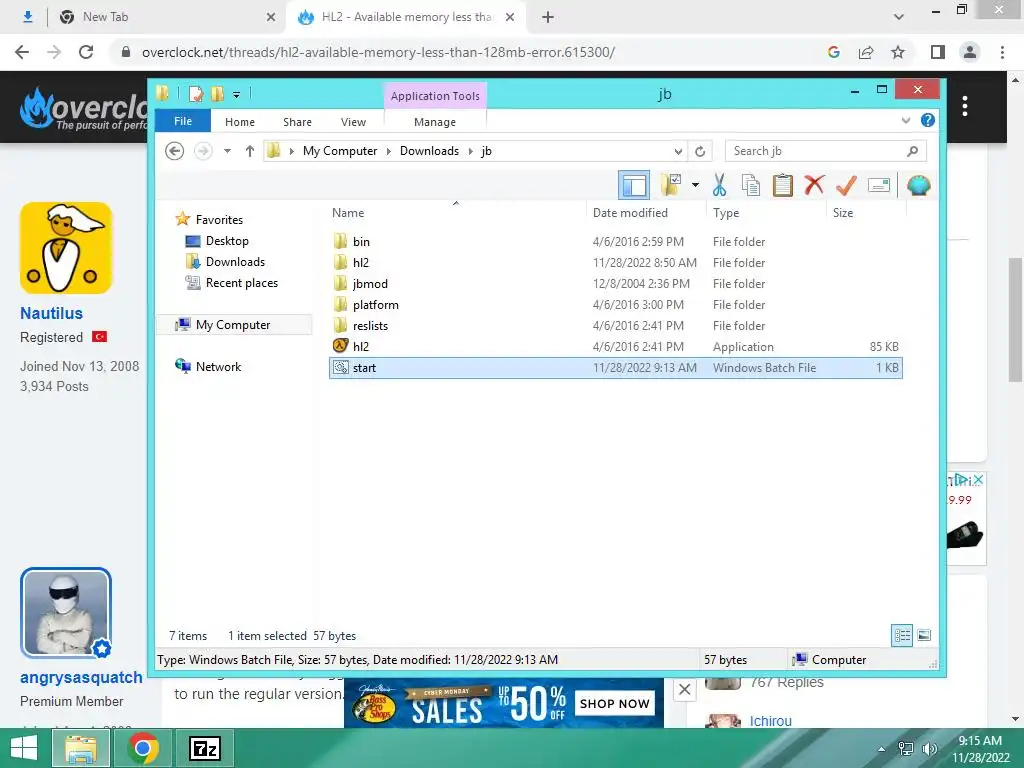Click Chrome share page icon
1024x768 pixels.
866,52
